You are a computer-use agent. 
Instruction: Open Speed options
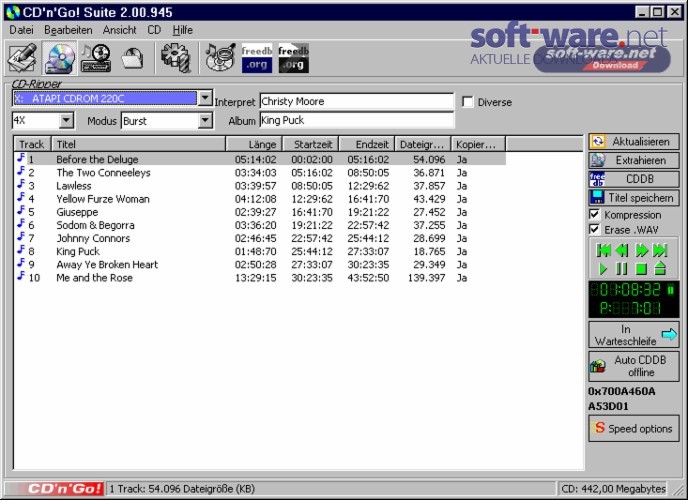(634, 428)
